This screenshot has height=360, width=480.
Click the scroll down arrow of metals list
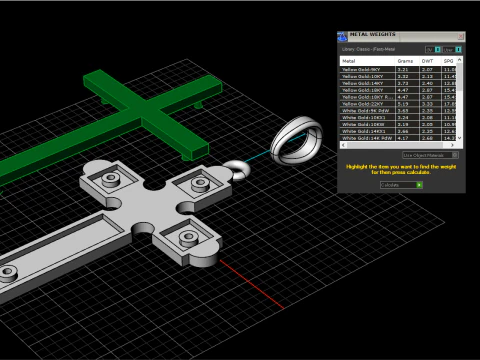point(460,138)
